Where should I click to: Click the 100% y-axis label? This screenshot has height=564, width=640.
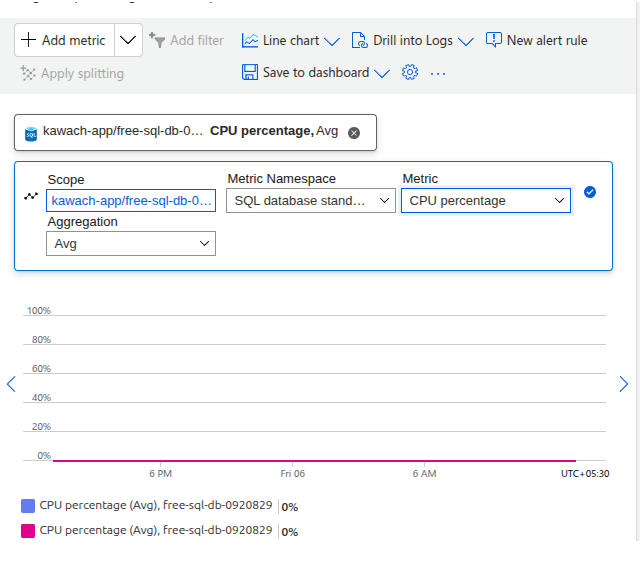39,311
